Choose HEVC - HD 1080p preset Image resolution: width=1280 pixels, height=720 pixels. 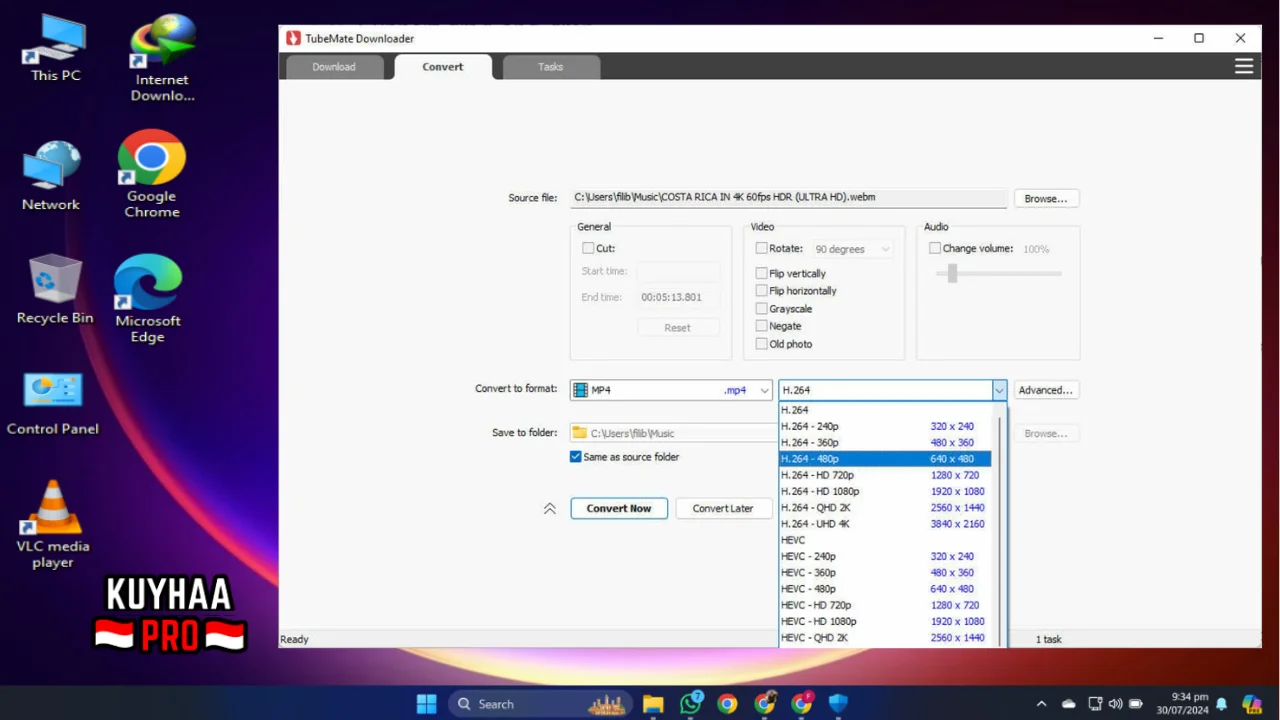tap(885, 621)
